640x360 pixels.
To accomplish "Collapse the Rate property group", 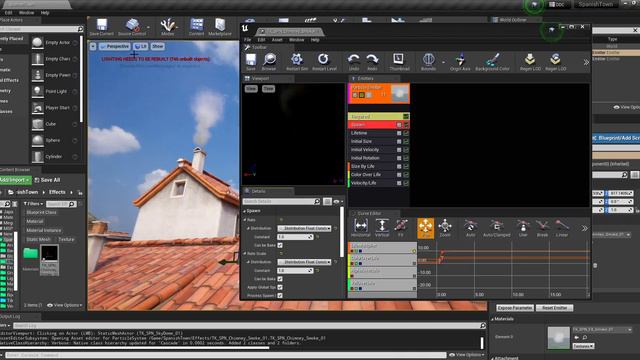I will (245, 220).
